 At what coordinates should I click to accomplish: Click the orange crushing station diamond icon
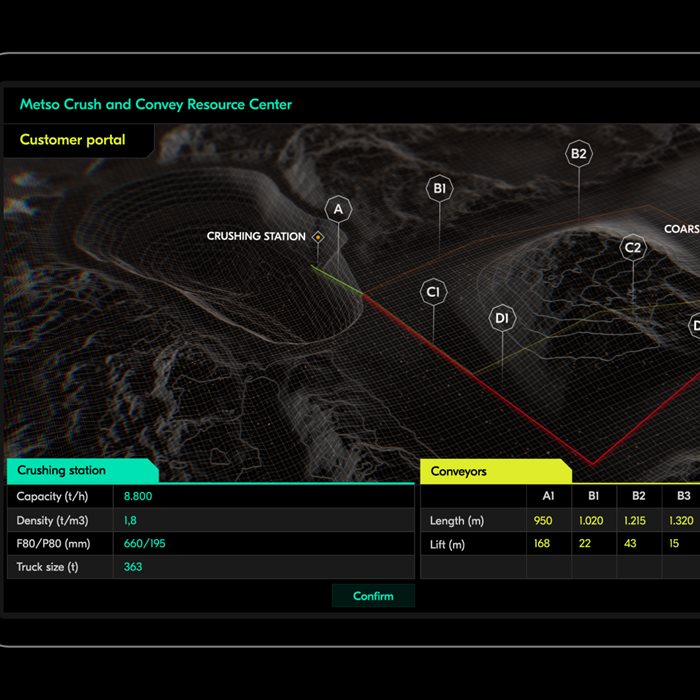[x=318, y=237]
